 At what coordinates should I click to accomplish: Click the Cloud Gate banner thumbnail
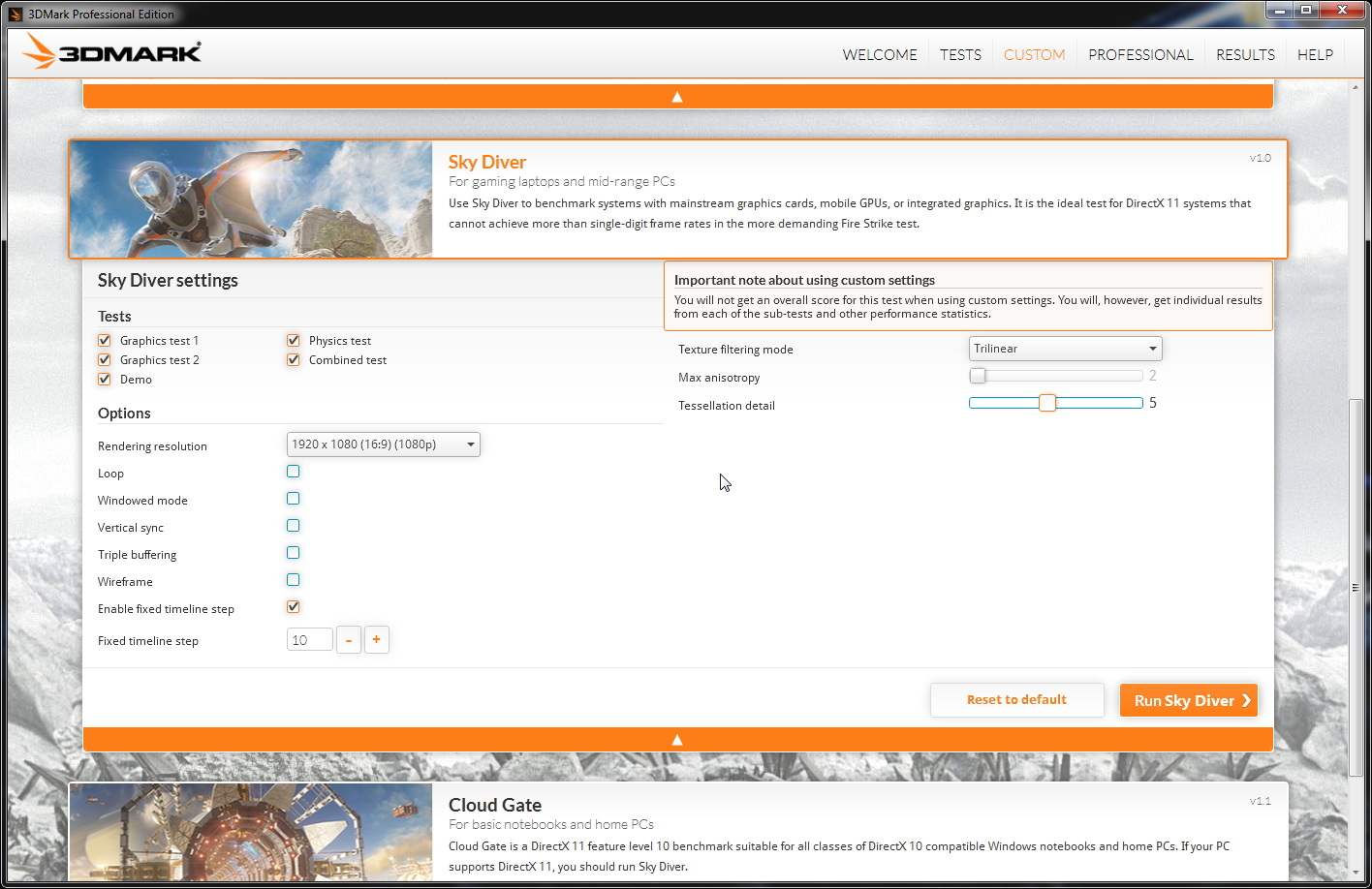251,832
